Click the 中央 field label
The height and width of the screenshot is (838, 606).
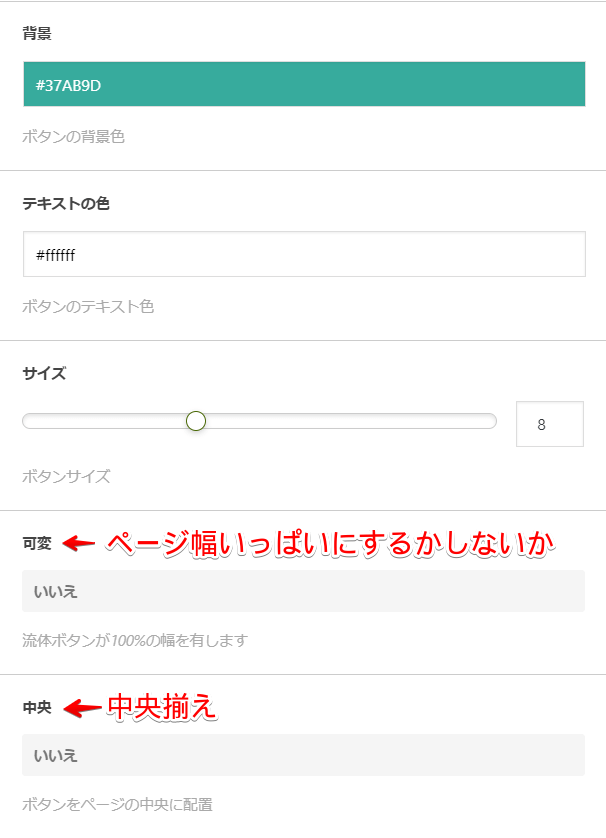click(35, 706)
